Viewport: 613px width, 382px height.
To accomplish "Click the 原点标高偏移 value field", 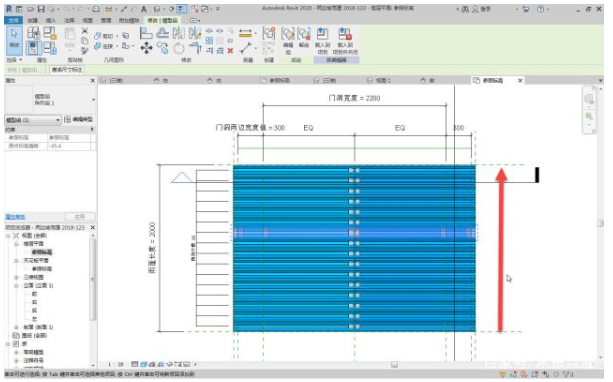I will pos(70,146).
